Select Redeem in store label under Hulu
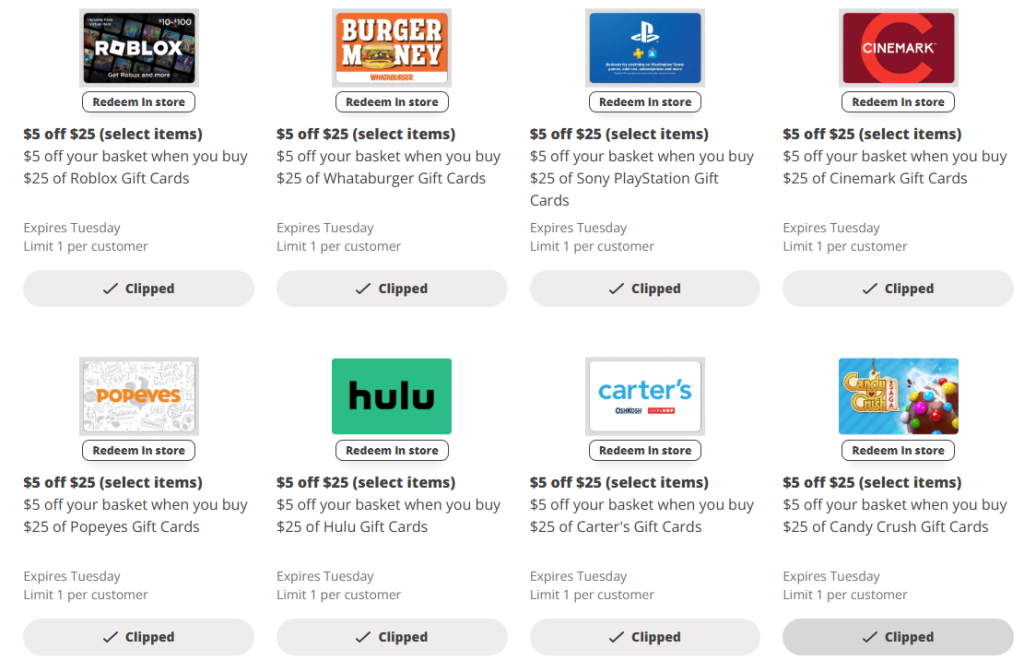1024x672 pixels. 392,451
